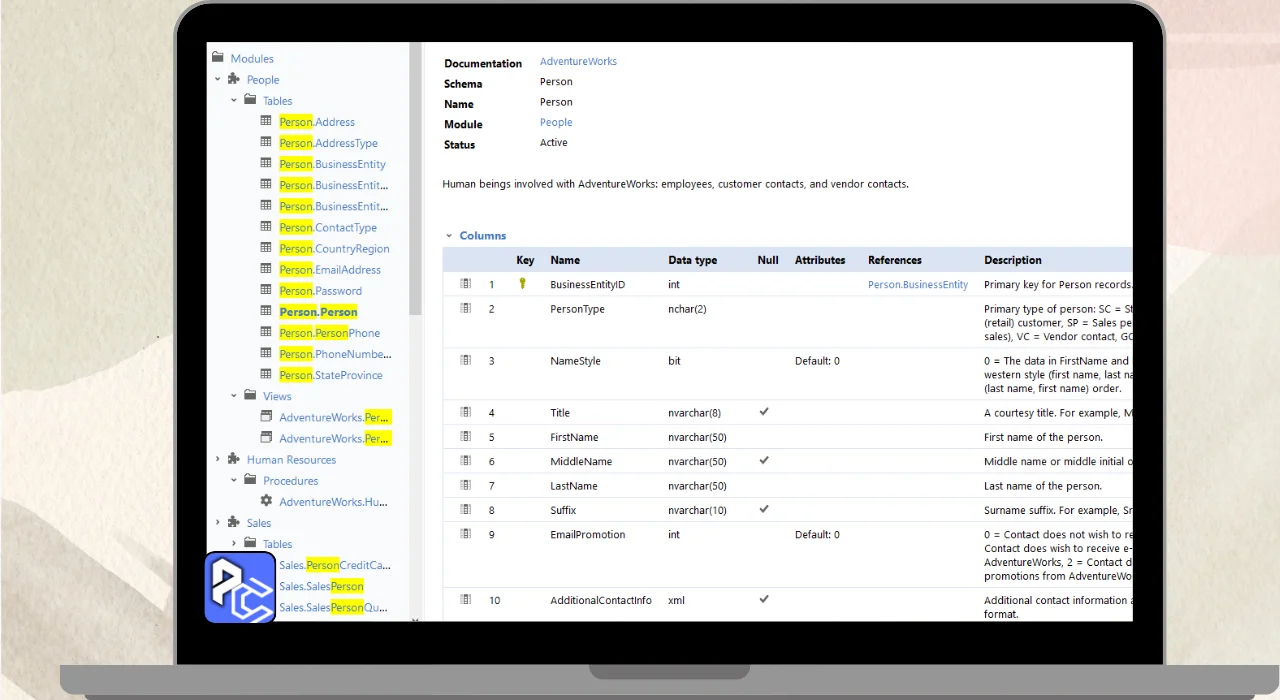Click the table icon beside Person.StateProvince
The image size is (1280, 700).
pyautogui.click(x=266, y=374)
